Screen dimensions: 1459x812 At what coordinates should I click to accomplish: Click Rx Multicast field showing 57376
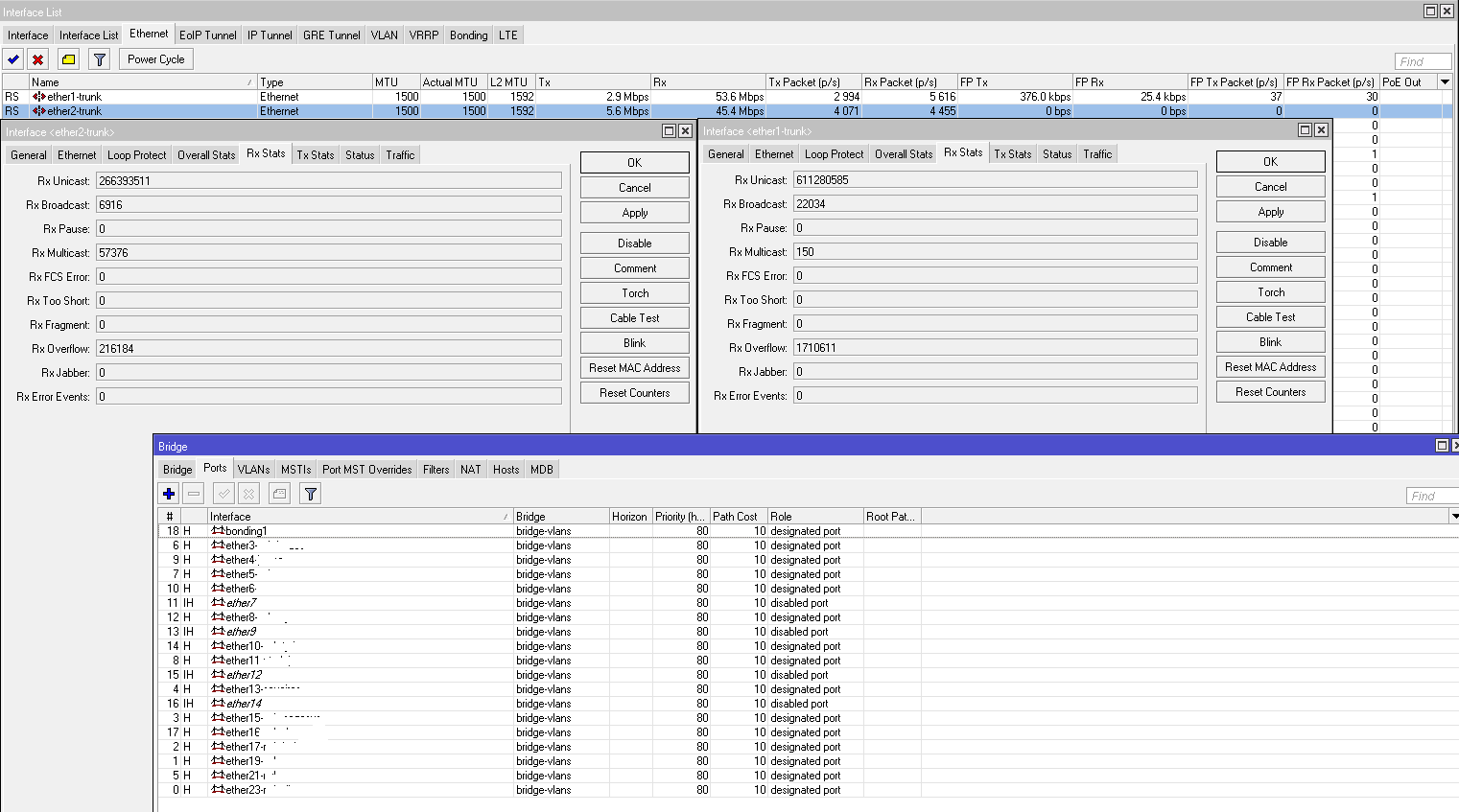[329, 253]
